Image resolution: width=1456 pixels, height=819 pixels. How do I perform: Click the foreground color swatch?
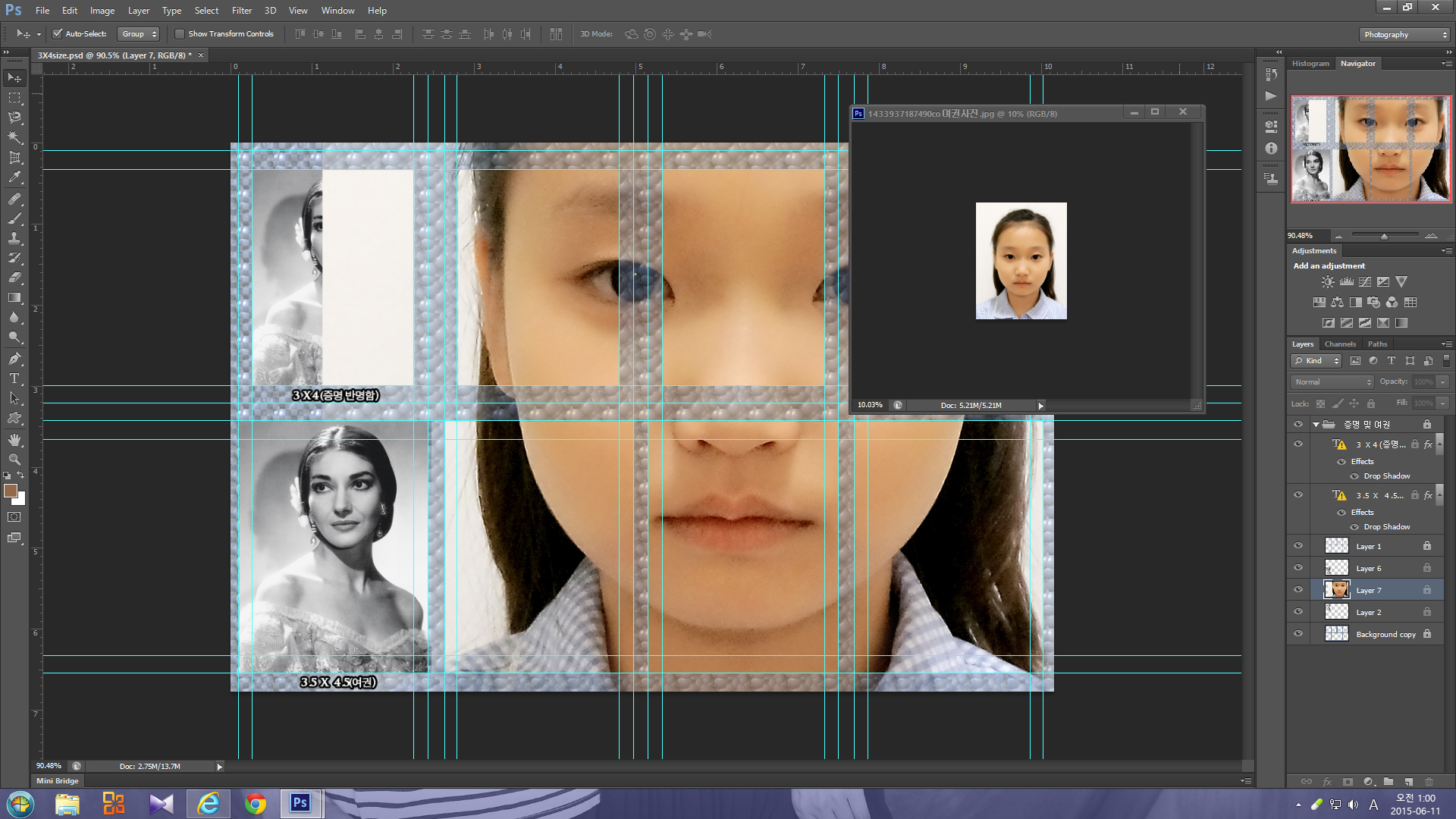coord(11,491)
